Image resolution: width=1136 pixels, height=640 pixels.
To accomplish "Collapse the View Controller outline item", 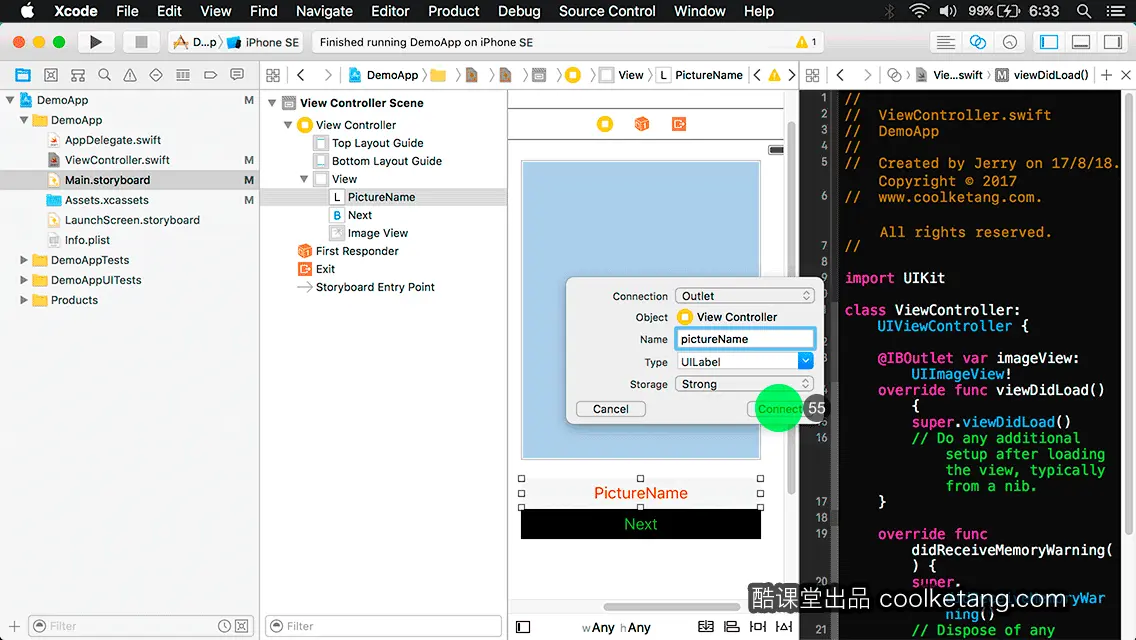I will (x=288, y=125).
